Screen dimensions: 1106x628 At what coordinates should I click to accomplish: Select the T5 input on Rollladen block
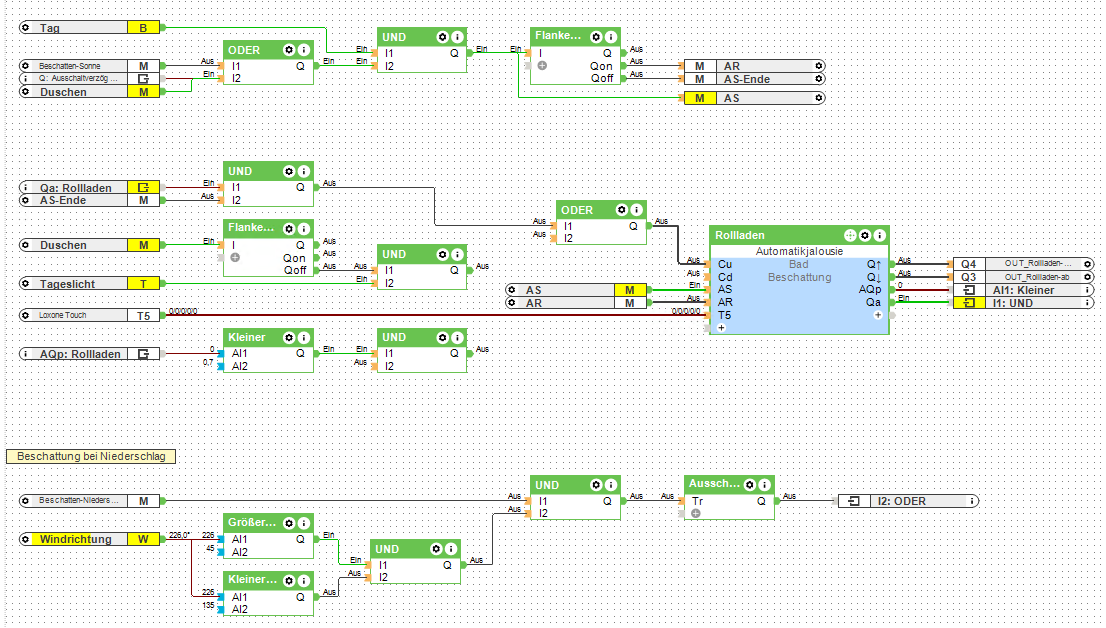(725, 315)
